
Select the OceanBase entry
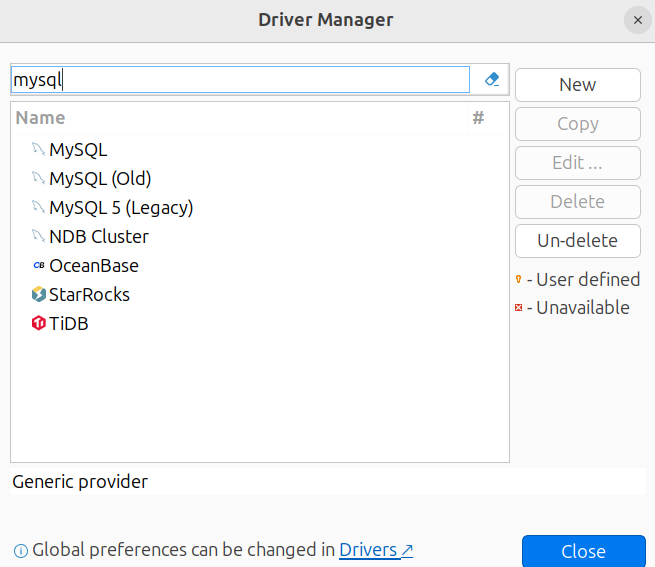tap(94, 266)
